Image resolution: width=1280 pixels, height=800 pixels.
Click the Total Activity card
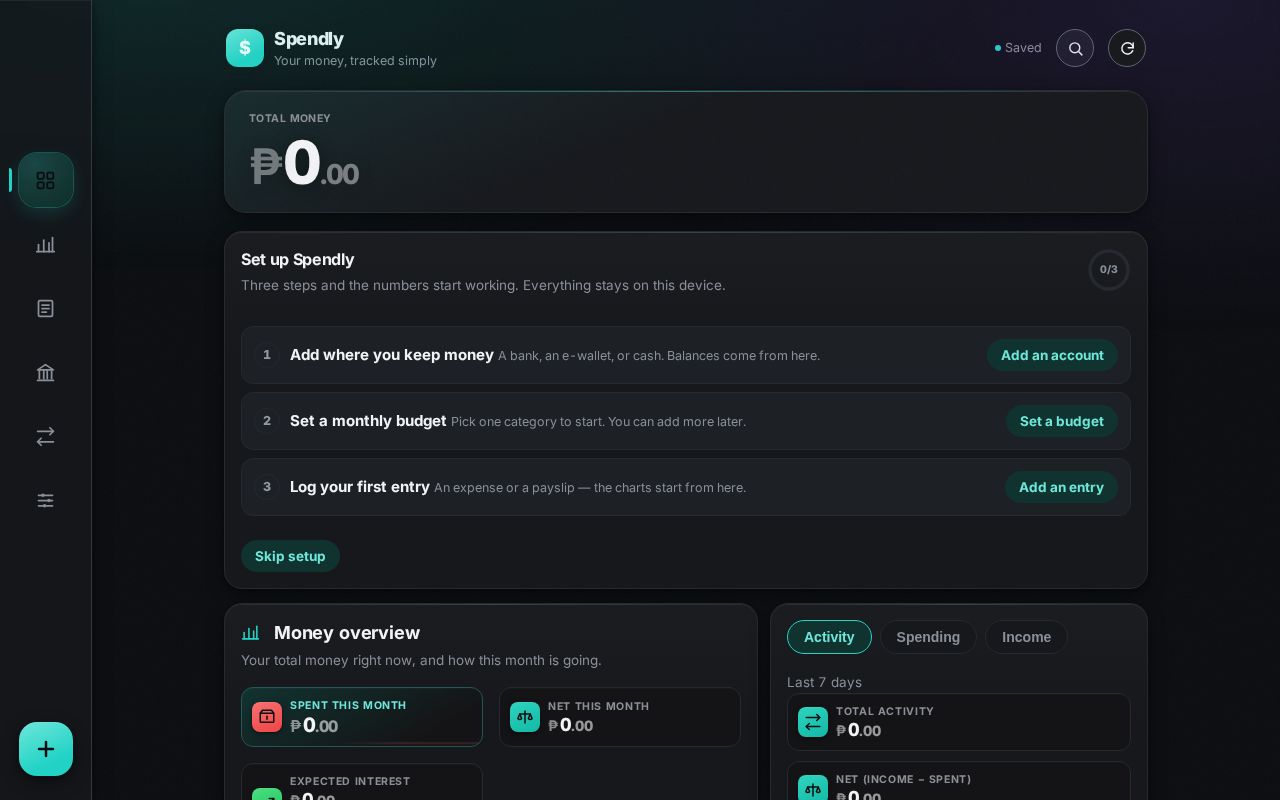(959, 722)
